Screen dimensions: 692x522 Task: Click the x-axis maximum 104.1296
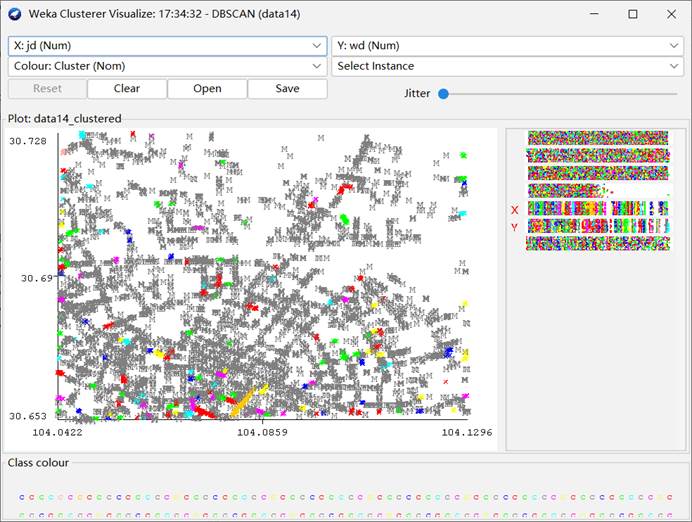tap(467, 432)
